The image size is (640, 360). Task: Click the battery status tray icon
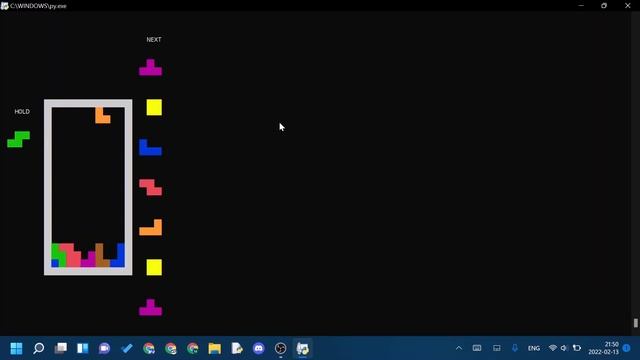[x=577, y=348]
